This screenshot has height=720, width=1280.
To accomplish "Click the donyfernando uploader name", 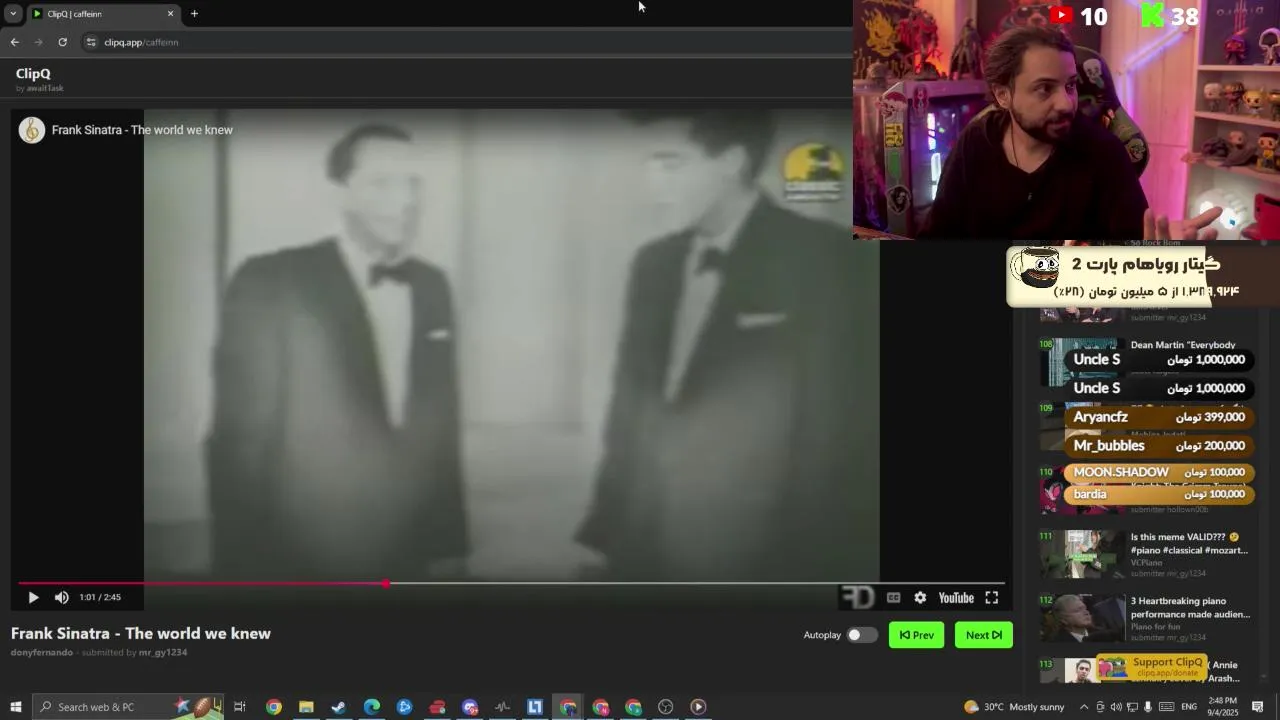I will tap(42, 653).
